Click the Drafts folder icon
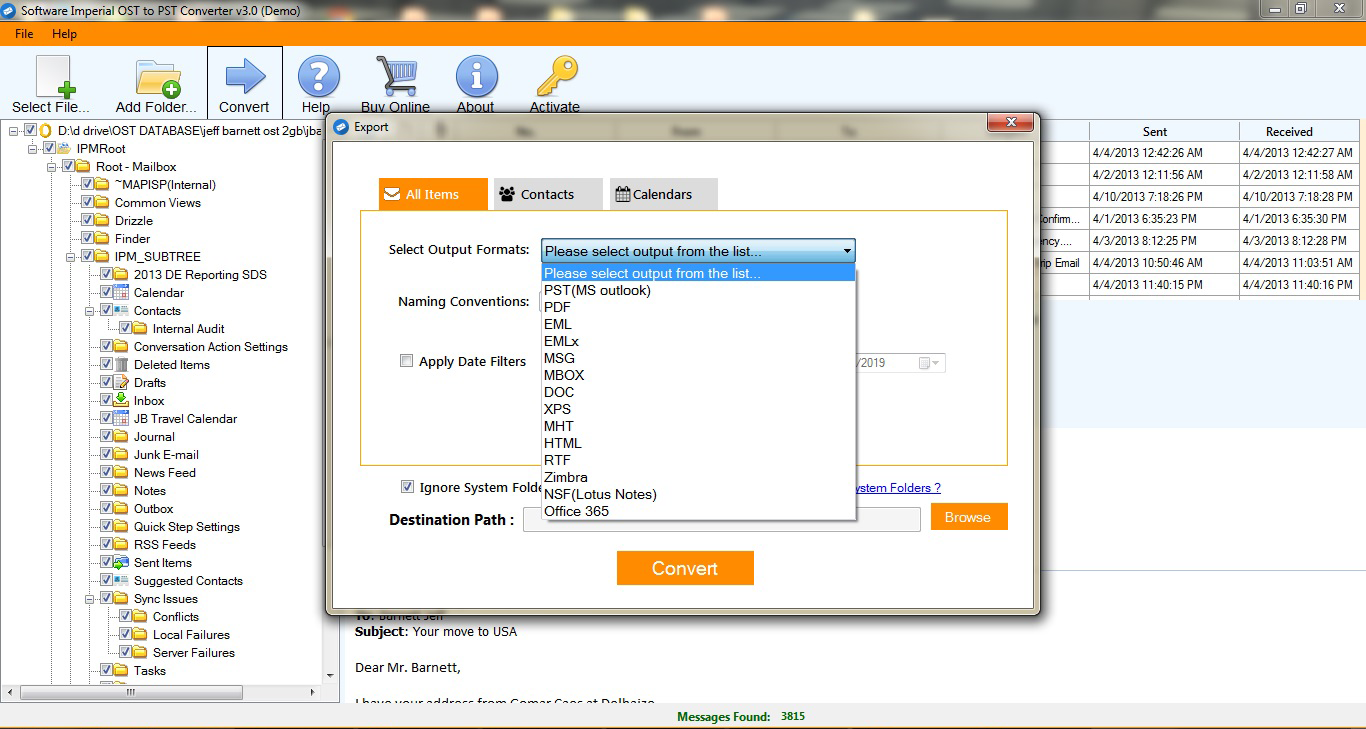Viewport: 1366px width, 729px height. click(119, 382)
